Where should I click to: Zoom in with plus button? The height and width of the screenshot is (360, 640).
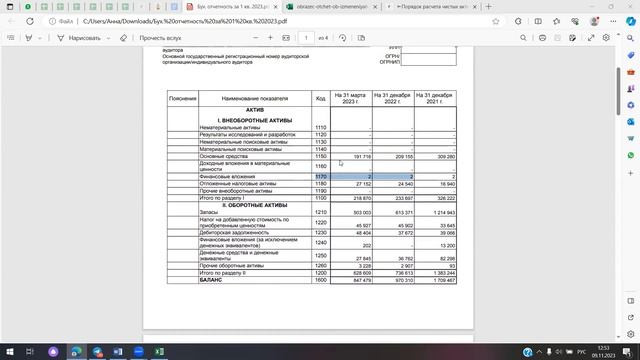pyautogui.click(x=270, y=38)
